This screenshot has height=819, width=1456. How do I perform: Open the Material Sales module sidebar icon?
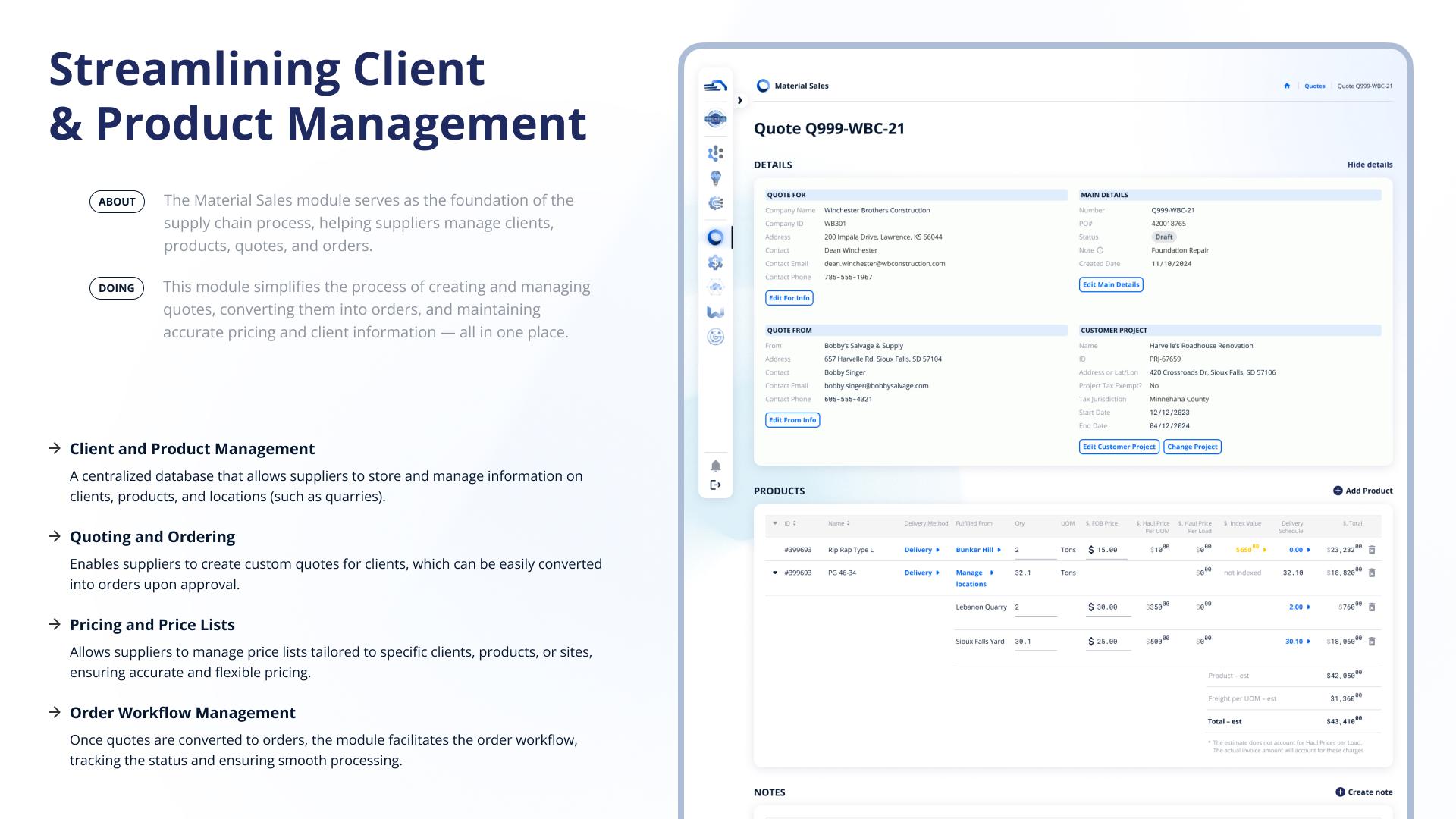[715, 237]
